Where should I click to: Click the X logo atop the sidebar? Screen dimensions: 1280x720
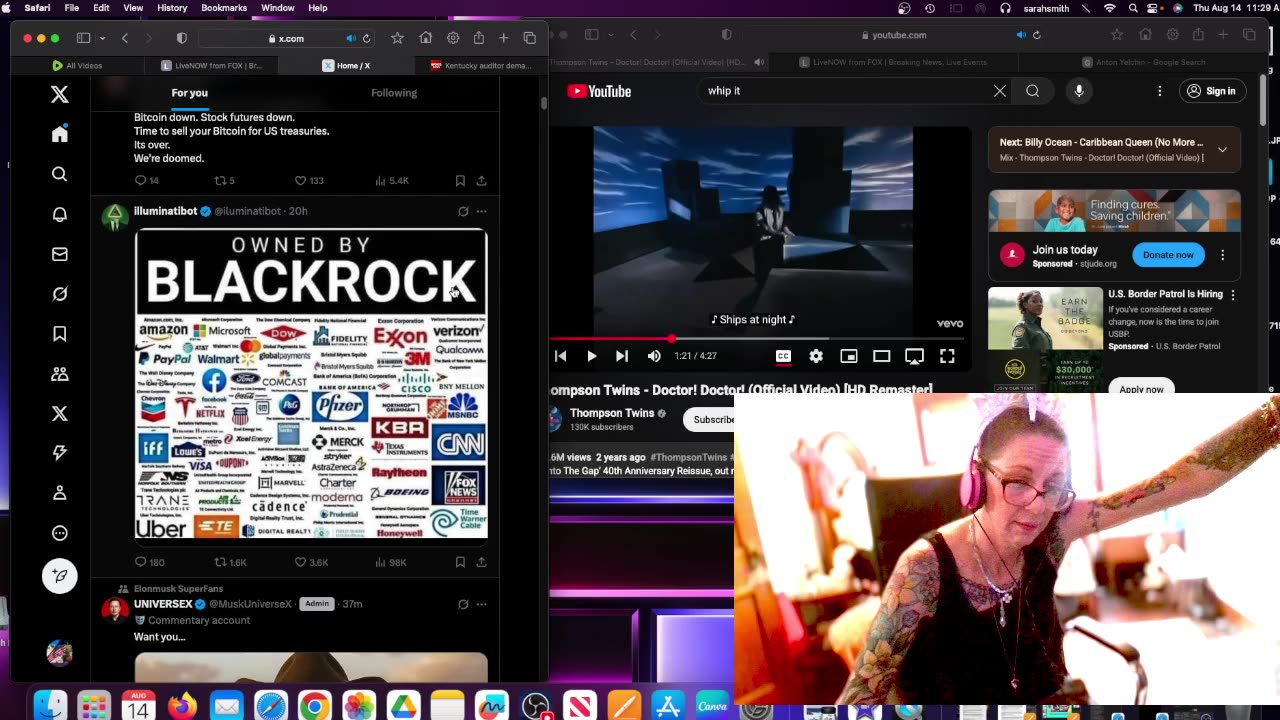60,94
